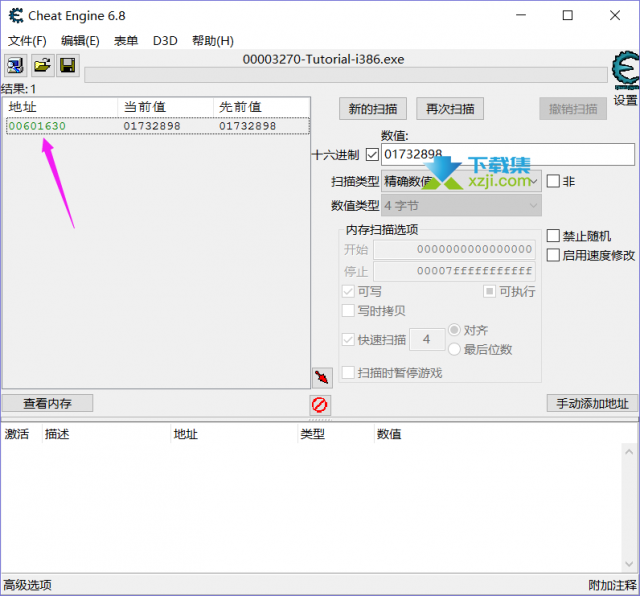The image size is (640, 596).
Task: Open the D3D menu
Action: click(165, 41)
